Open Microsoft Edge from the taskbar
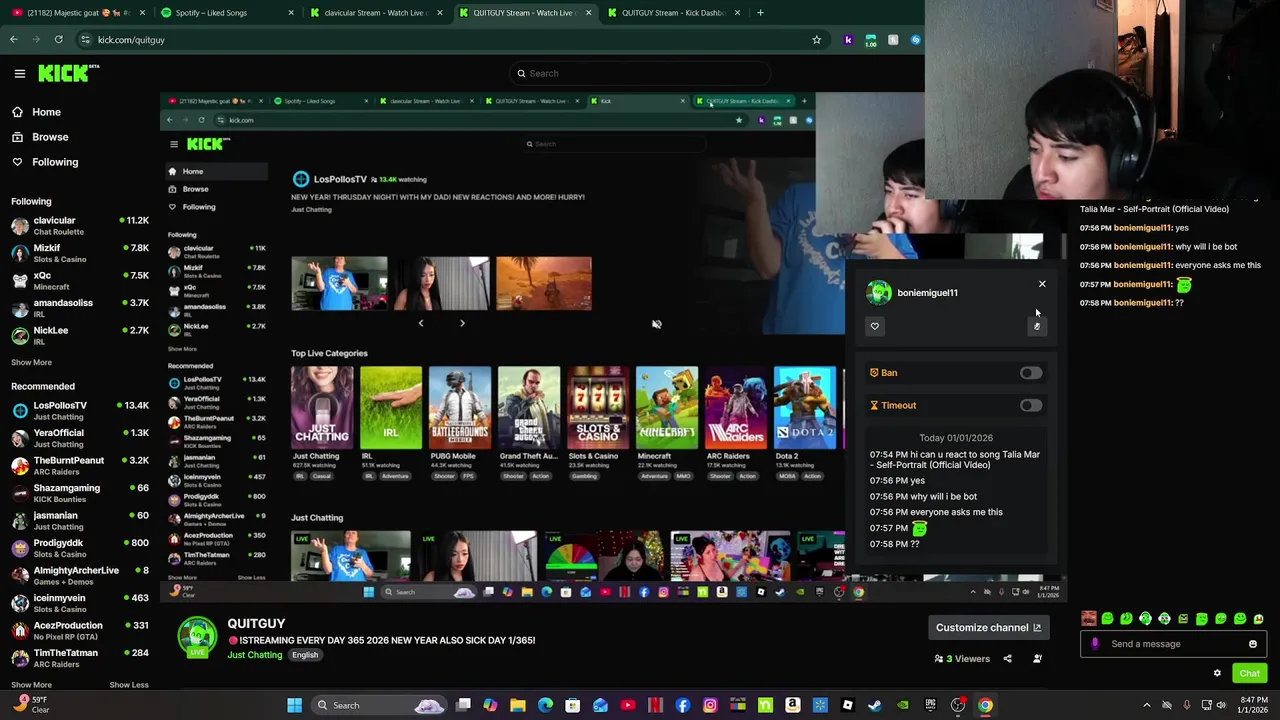The image size is (1280, 720). 545,705
